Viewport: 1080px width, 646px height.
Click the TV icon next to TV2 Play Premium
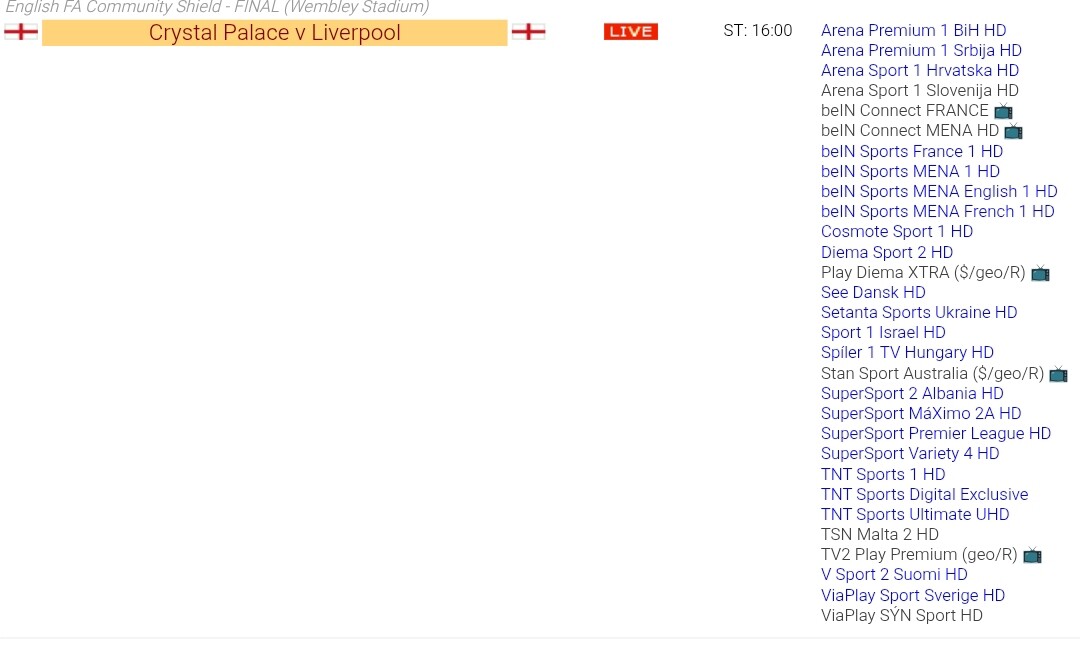coord(1032,555)
